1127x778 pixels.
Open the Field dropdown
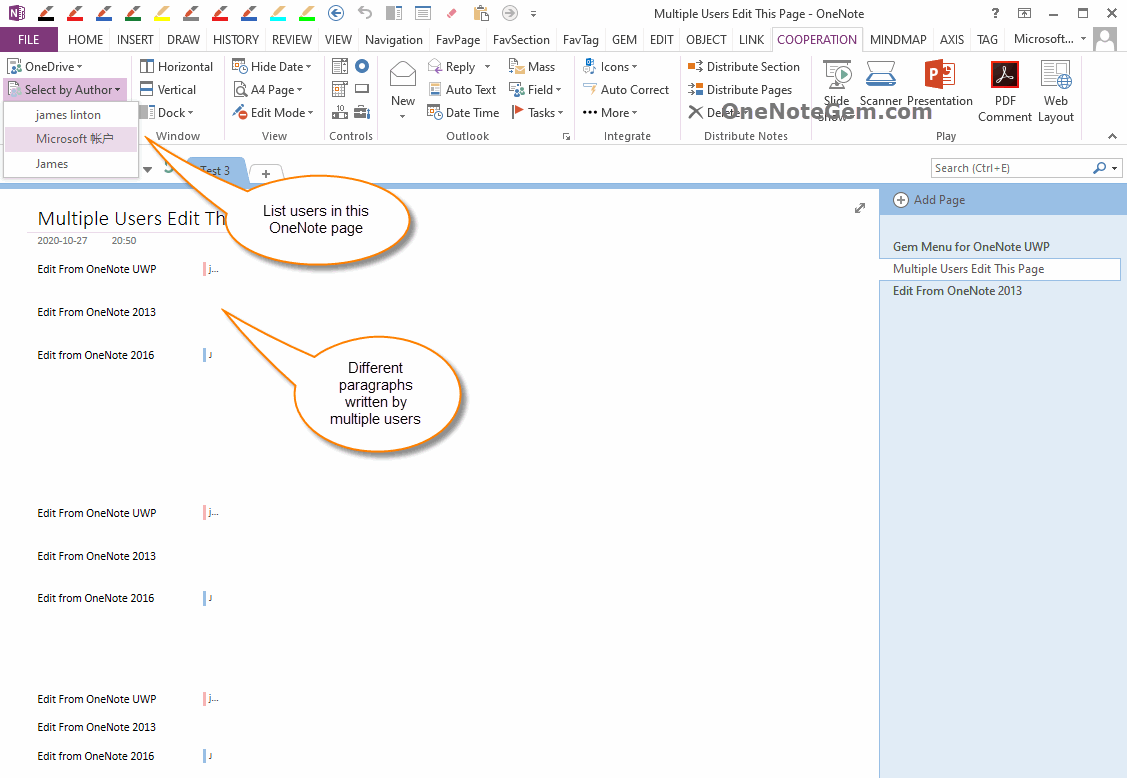(x=535, y=90)
